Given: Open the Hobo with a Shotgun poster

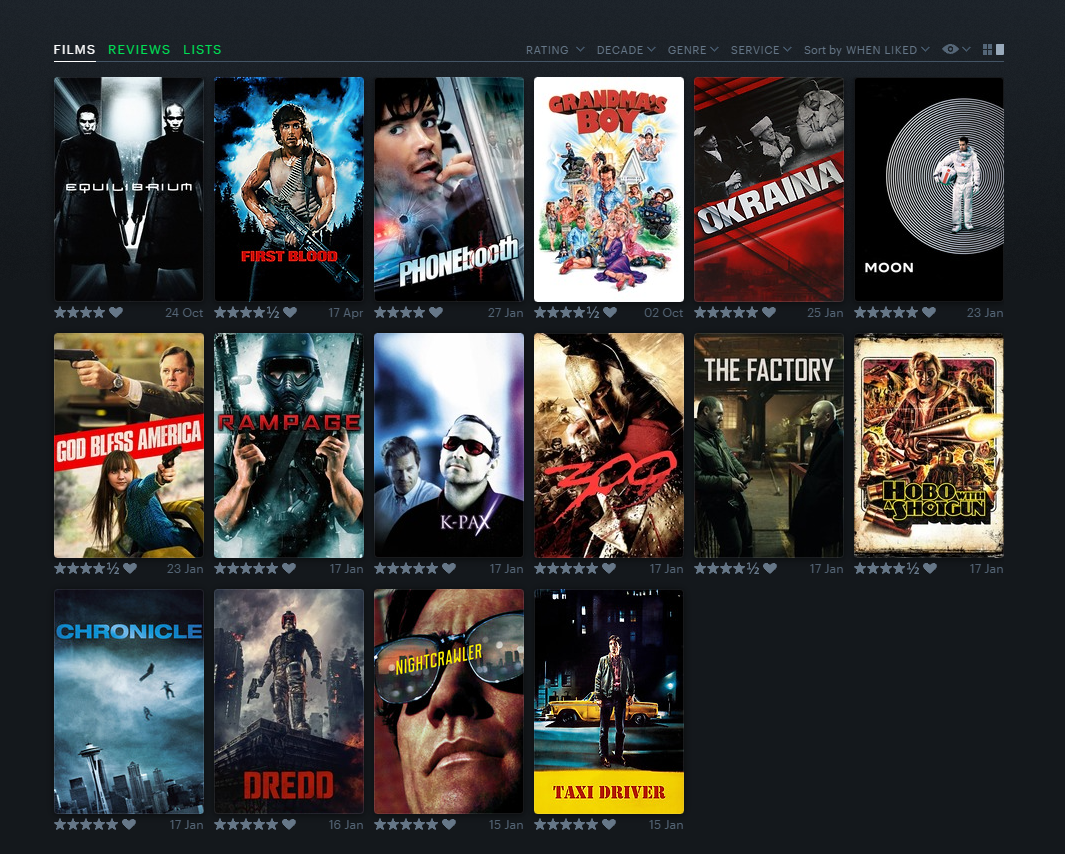Looking at the screenshot, I should (x=929, y=445).
